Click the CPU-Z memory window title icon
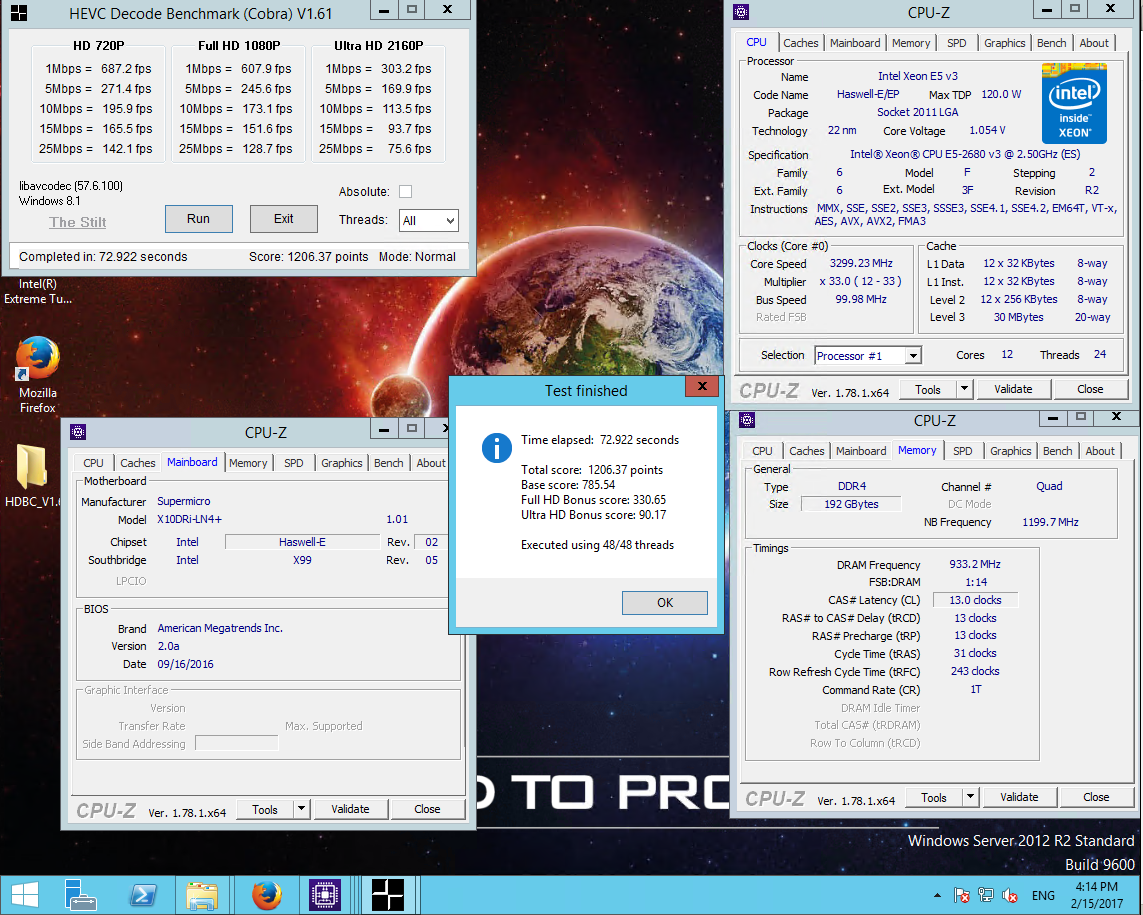The image size is (1143, 915). [x=747, y=420]
